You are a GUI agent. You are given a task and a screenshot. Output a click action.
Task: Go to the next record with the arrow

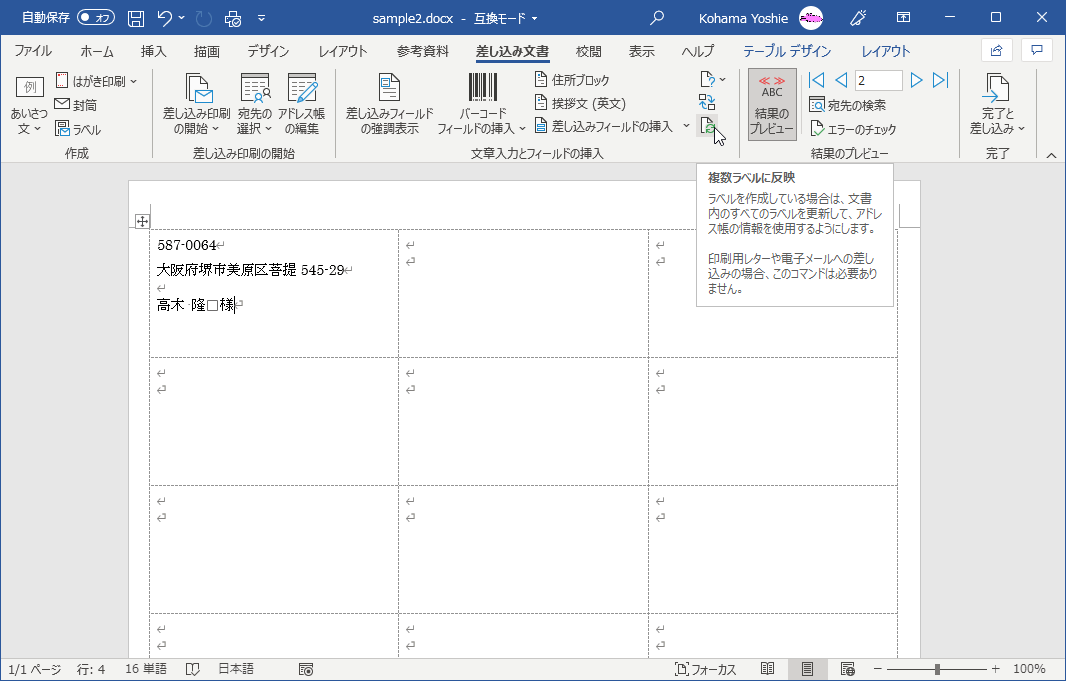(916, 80)
